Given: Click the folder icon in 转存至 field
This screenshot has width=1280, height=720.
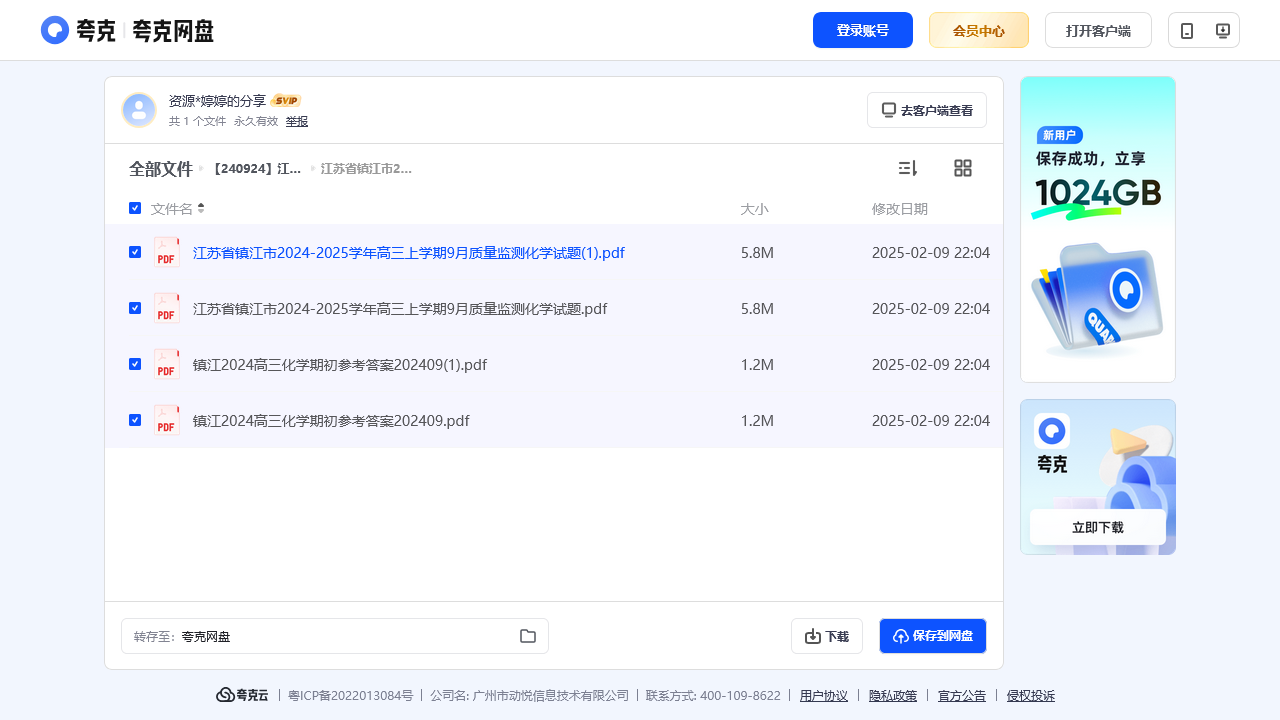Looking at the screenshot, I should tap(528, 636).
